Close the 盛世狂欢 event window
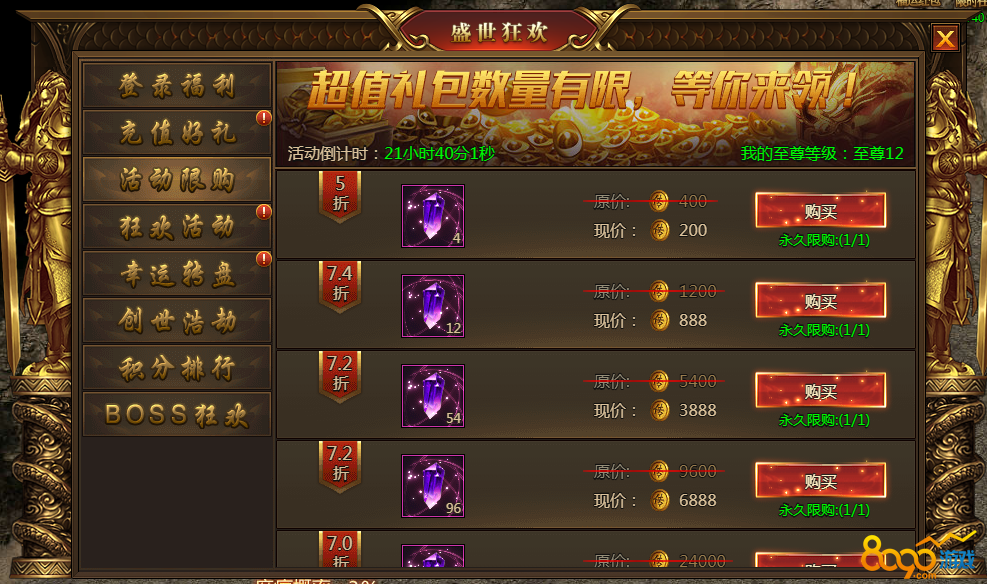The image size is (987, 584). 945,38
